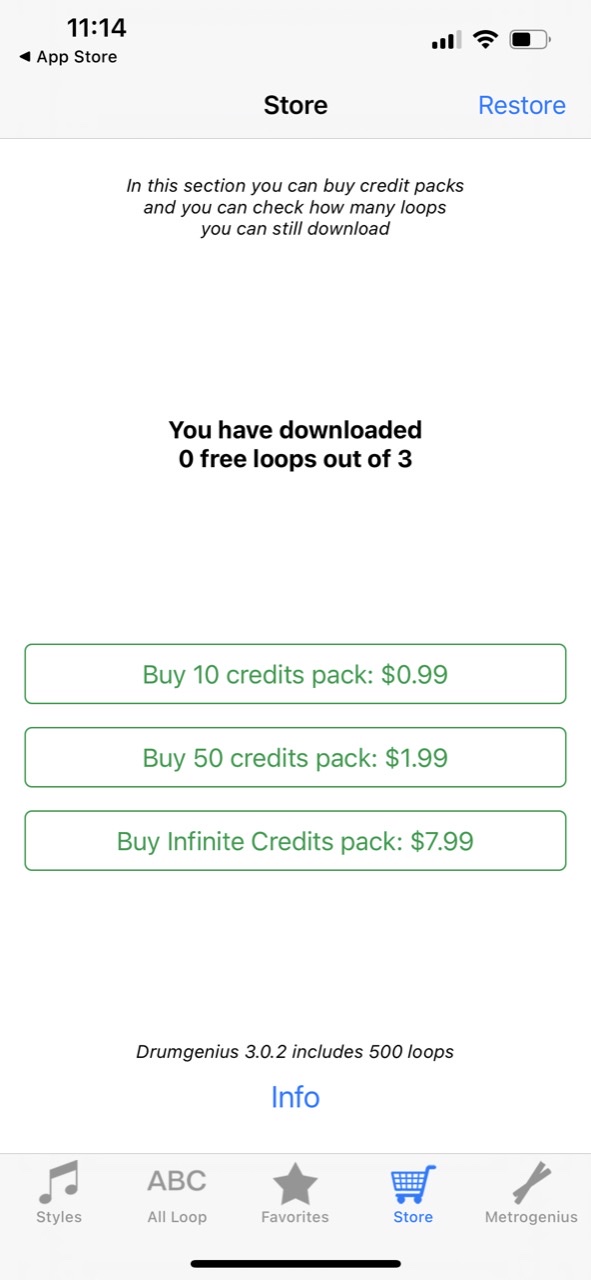Buy the 50 credits pack for $1.99
This screenshot has height=1280, width=591.
(295, 757)
